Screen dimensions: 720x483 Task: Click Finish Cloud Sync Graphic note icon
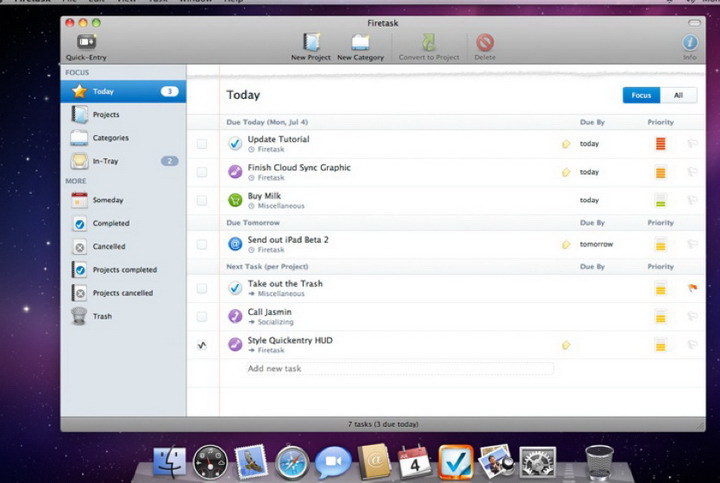566,173
